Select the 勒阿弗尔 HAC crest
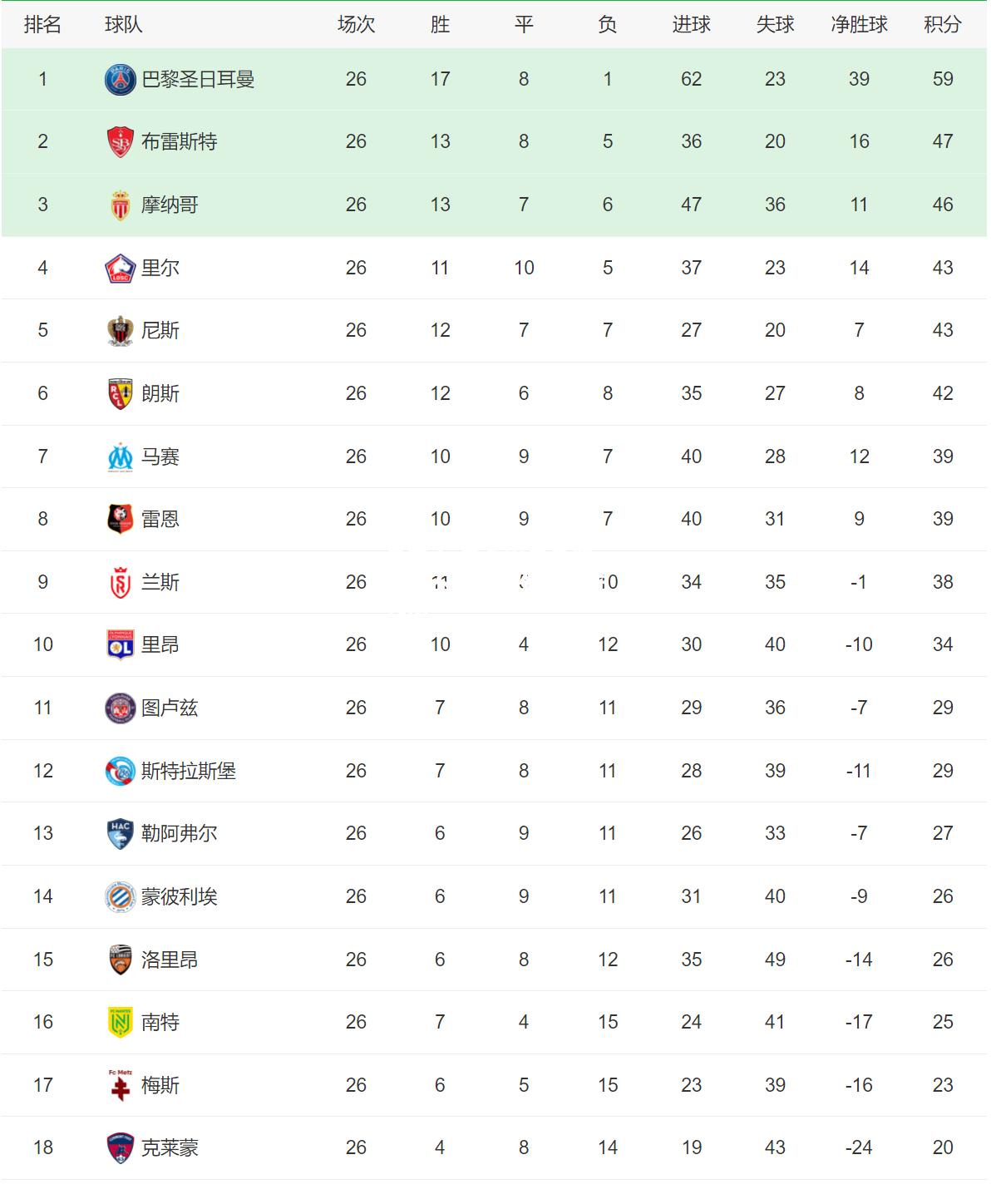 (121, 834)
